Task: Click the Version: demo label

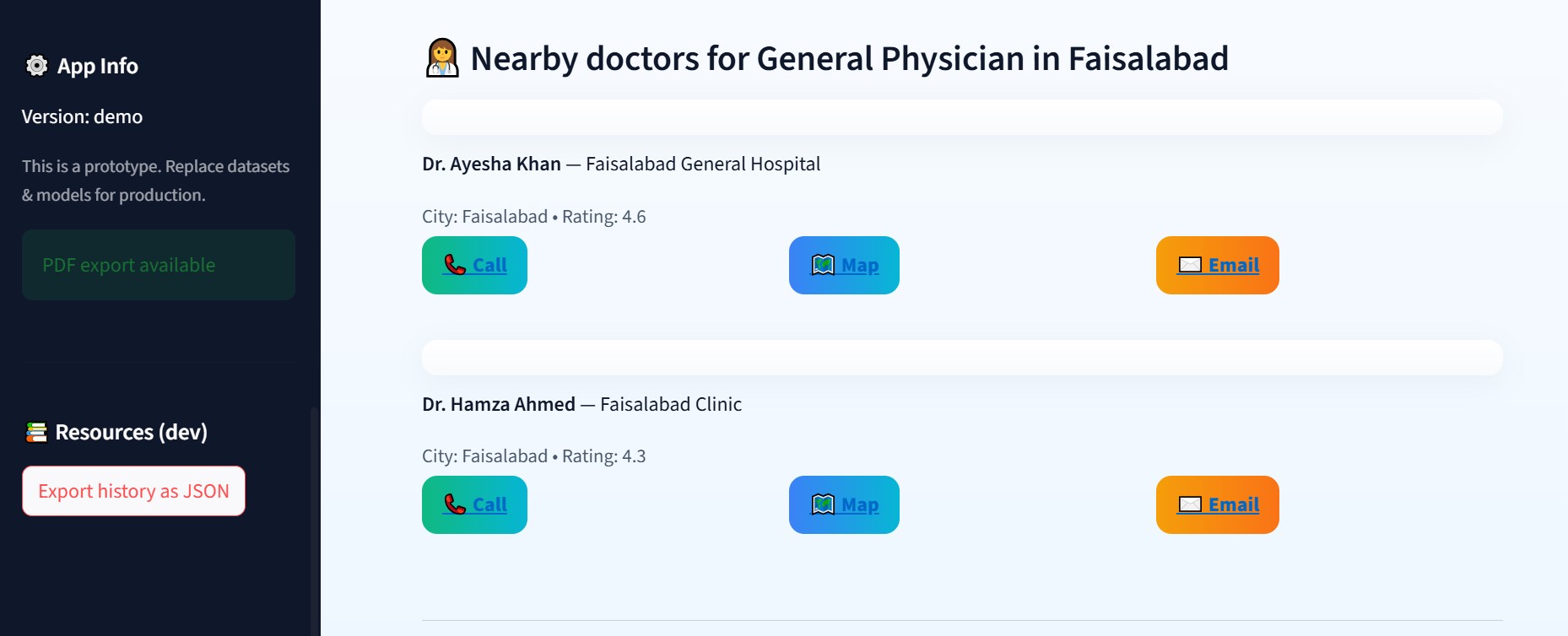Action: (81, 116)
